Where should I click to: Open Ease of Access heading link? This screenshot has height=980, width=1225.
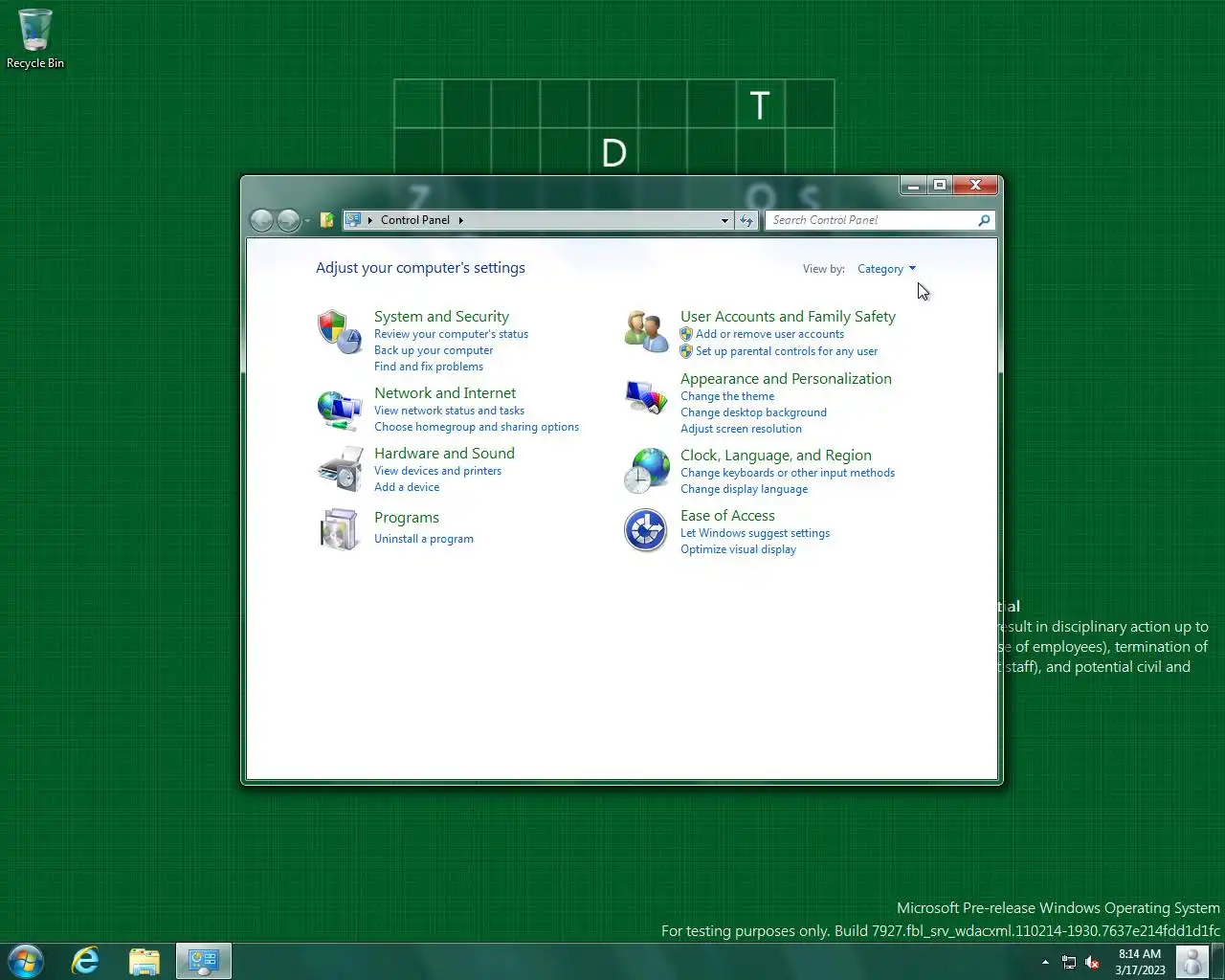click(727, 516)
